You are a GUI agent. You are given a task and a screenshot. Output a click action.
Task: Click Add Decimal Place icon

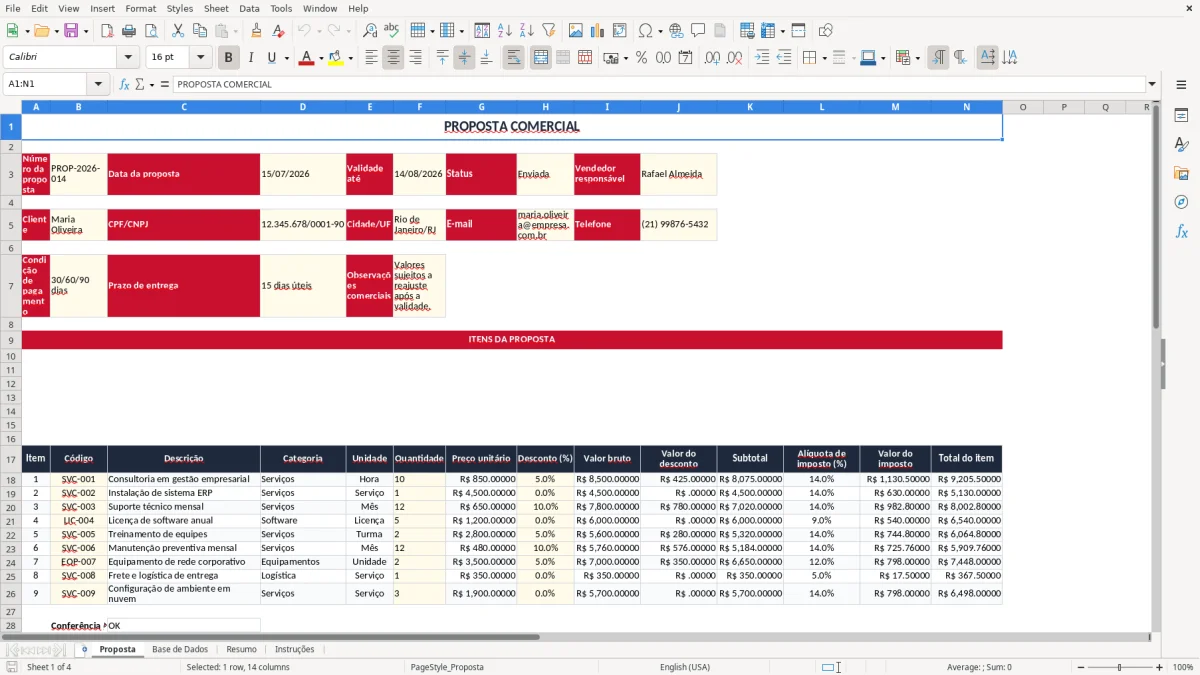point(712,58)
